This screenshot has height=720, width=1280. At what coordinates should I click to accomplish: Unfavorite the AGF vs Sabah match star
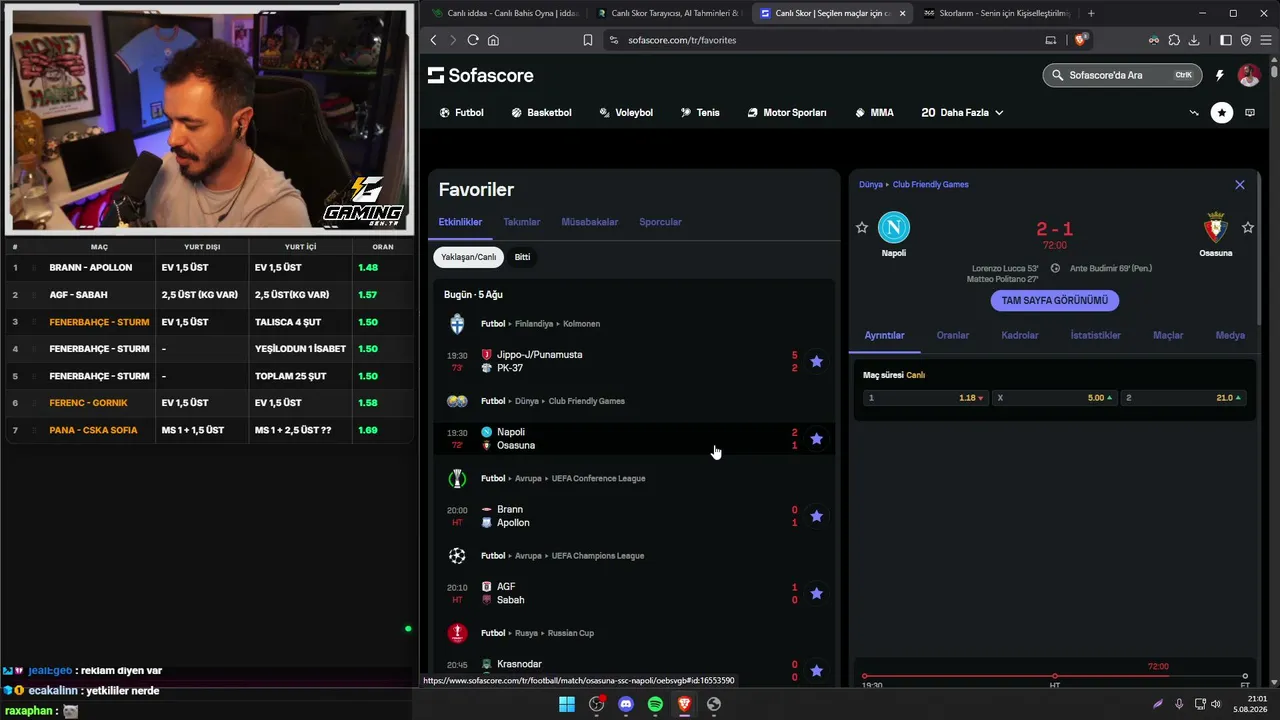(816, 593)
